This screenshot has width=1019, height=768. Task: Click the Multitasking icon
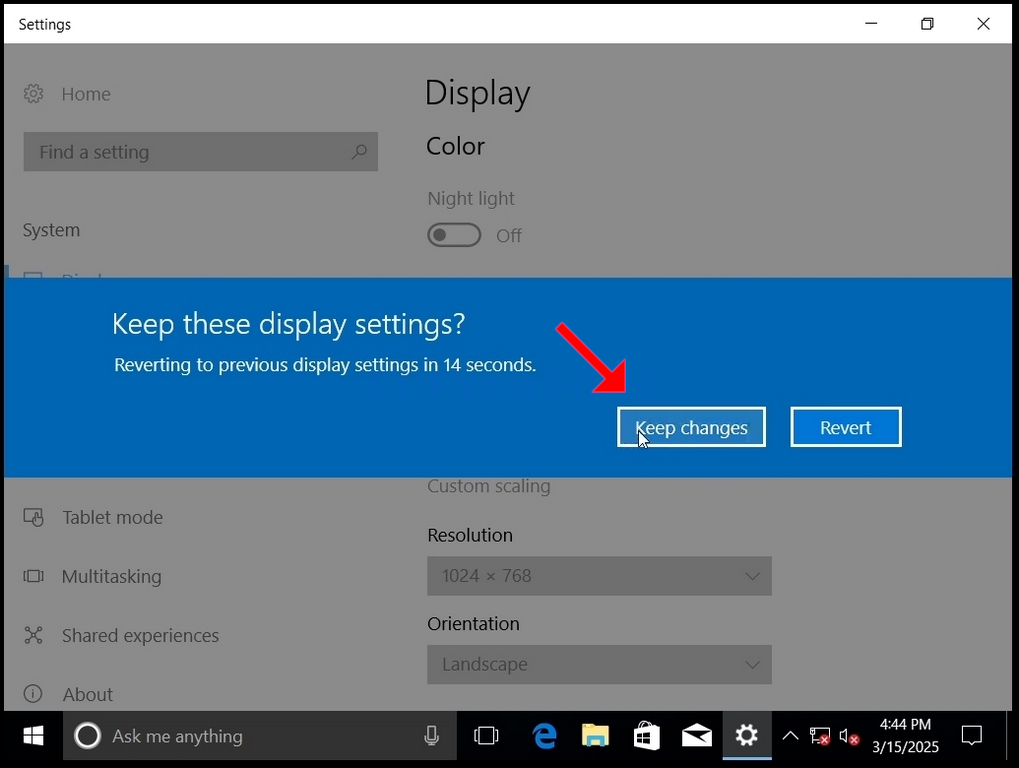[x=33, y=576]
